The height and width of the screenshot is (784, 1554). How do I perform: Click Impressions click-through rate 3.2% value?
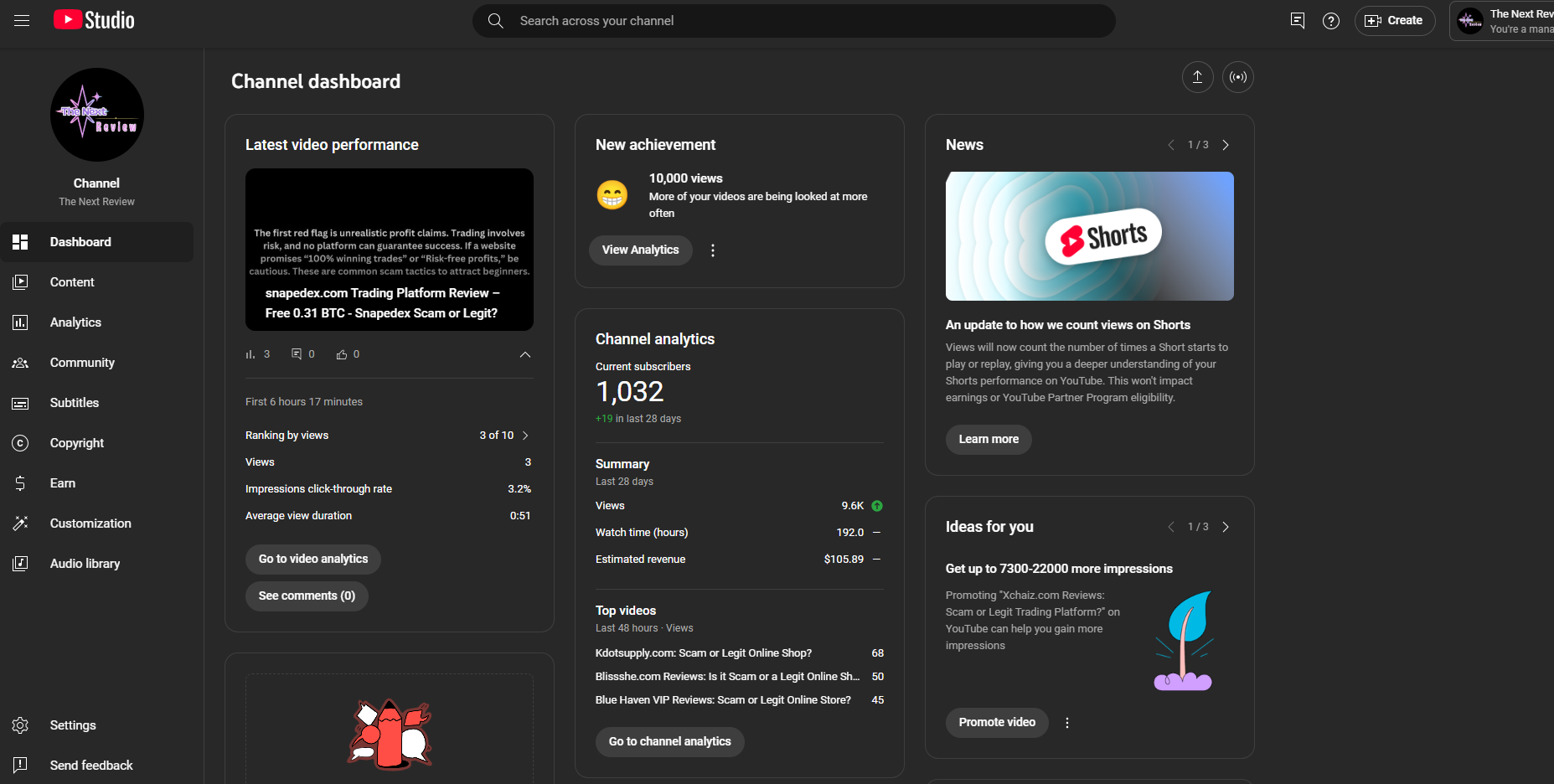[x=519, y=489]
